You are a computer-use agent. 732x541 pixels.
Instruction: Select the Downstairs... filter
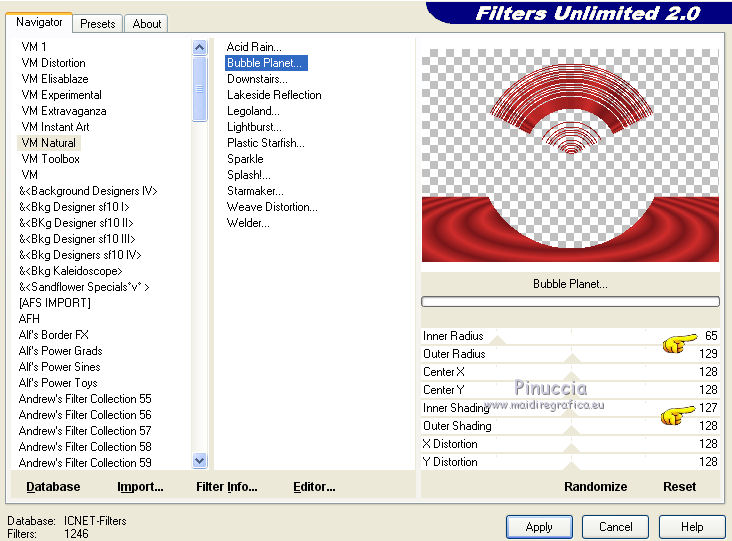[x=257, y=79]
